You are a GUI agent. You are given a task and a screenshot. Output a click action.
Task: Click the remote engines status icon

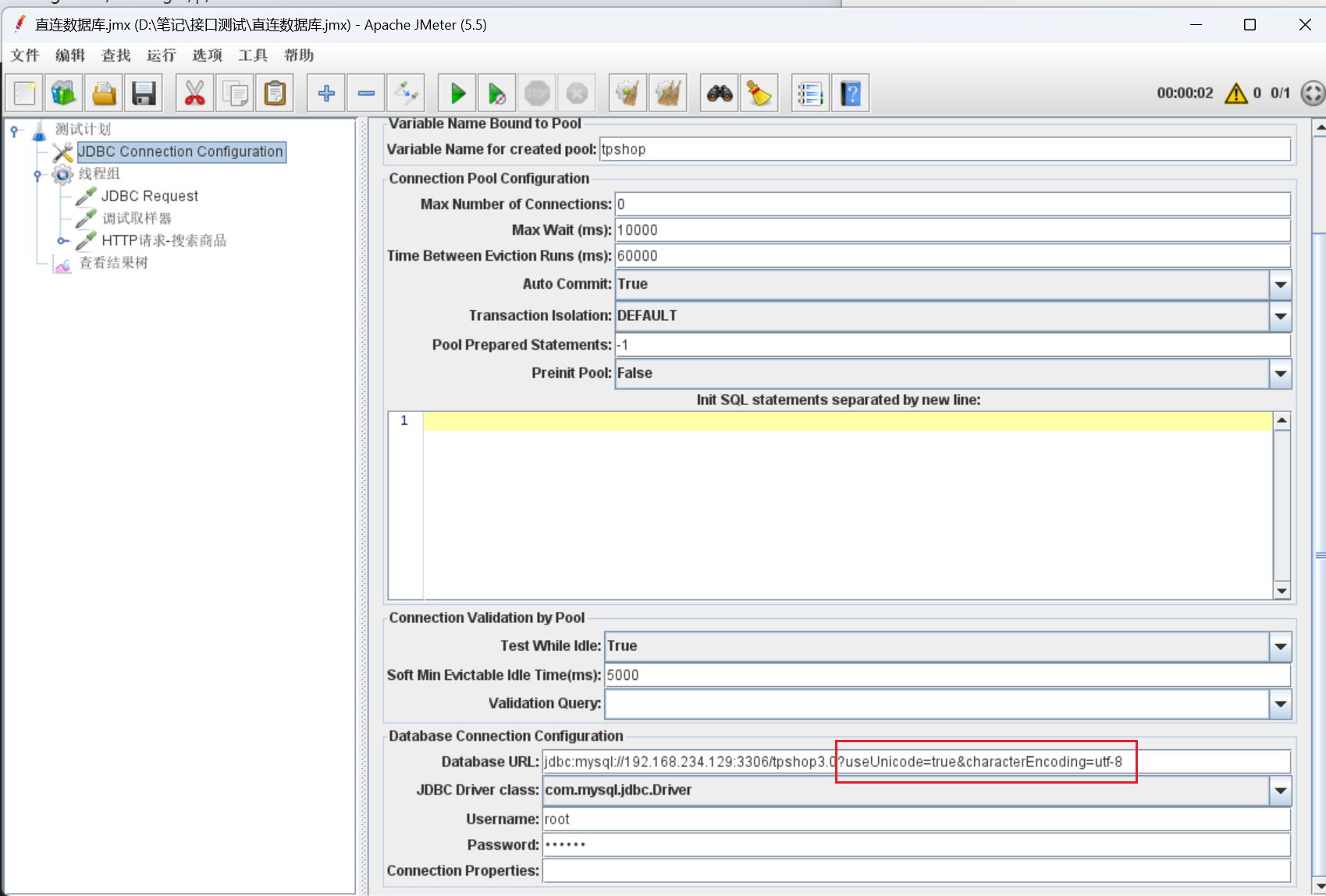(1313, 93)
